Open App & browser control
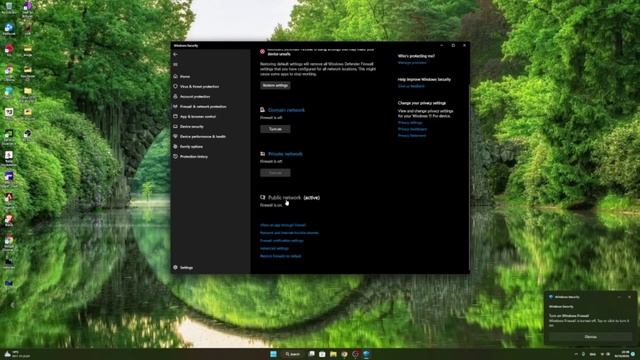640x360 pixels. [198, 116]
